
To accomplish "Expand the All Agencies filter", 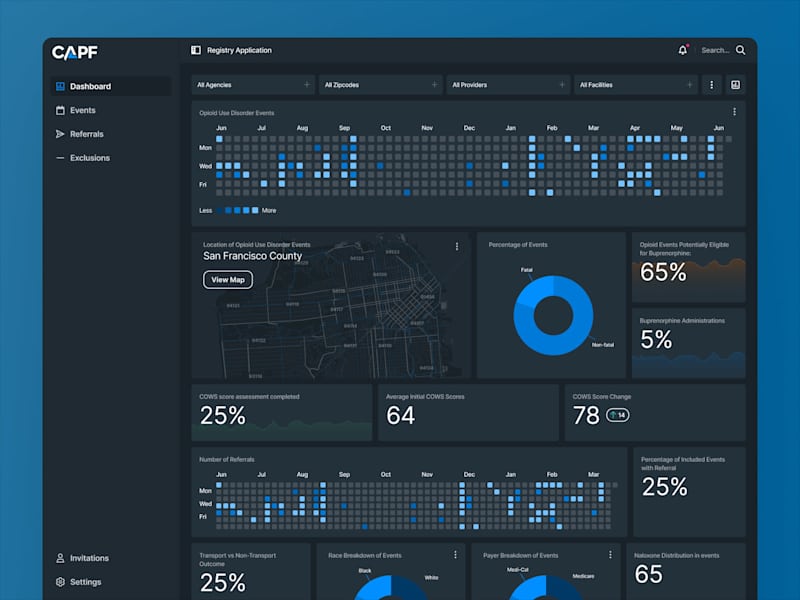I will pyautogui.click(x=254, y=85).
